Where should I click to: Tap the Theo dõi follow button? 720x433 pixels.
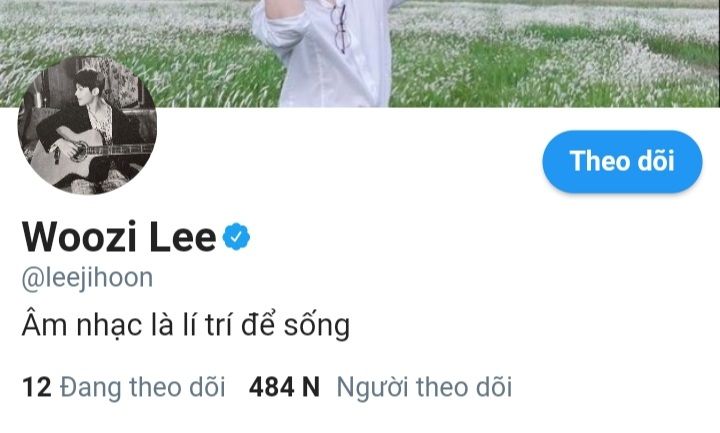click(x=622, y=161)
